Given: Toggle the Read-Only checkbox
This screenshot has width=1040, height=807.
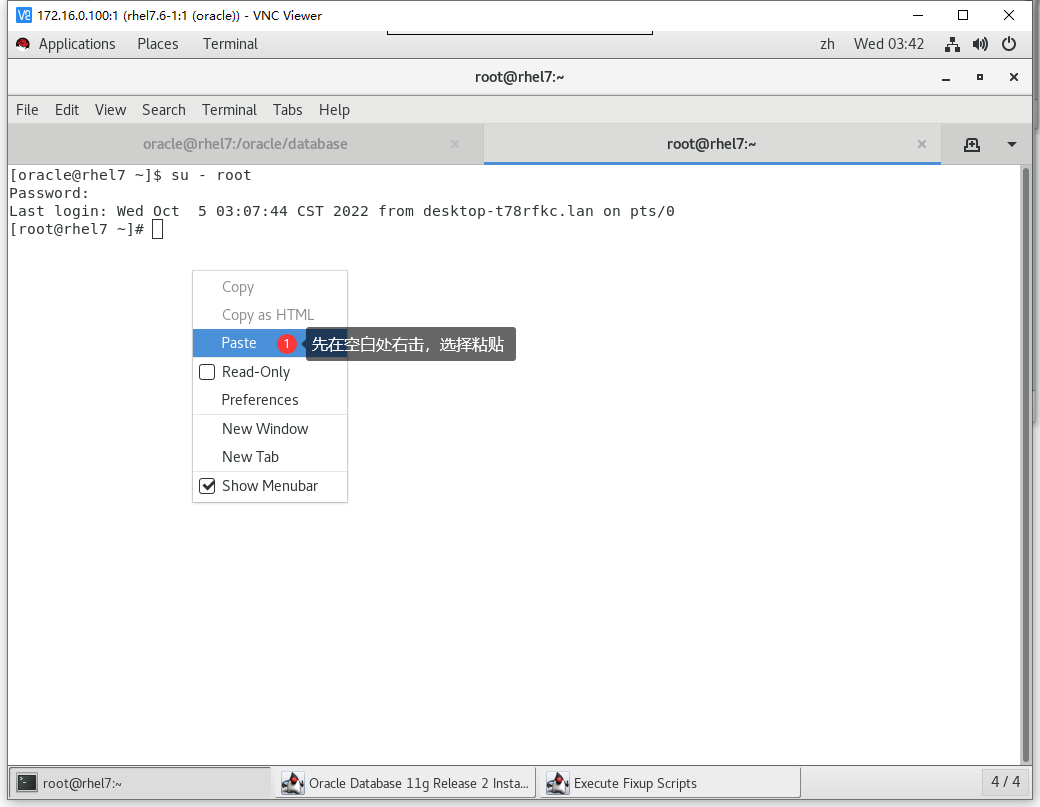Looking at the screenshot, I should tap(207, 372).
